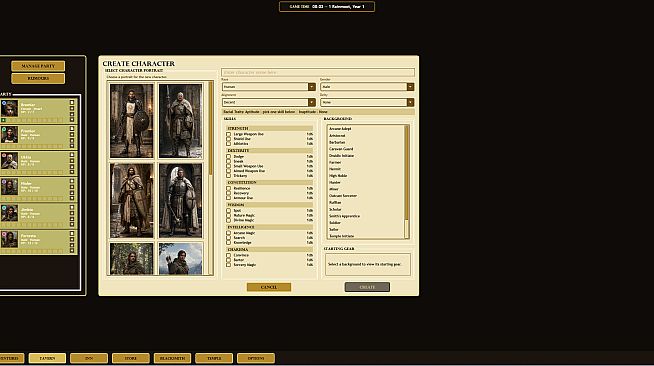This screenshot has width=654, height=366.
Task: Open the Temple tab
Action: [214, 358]
